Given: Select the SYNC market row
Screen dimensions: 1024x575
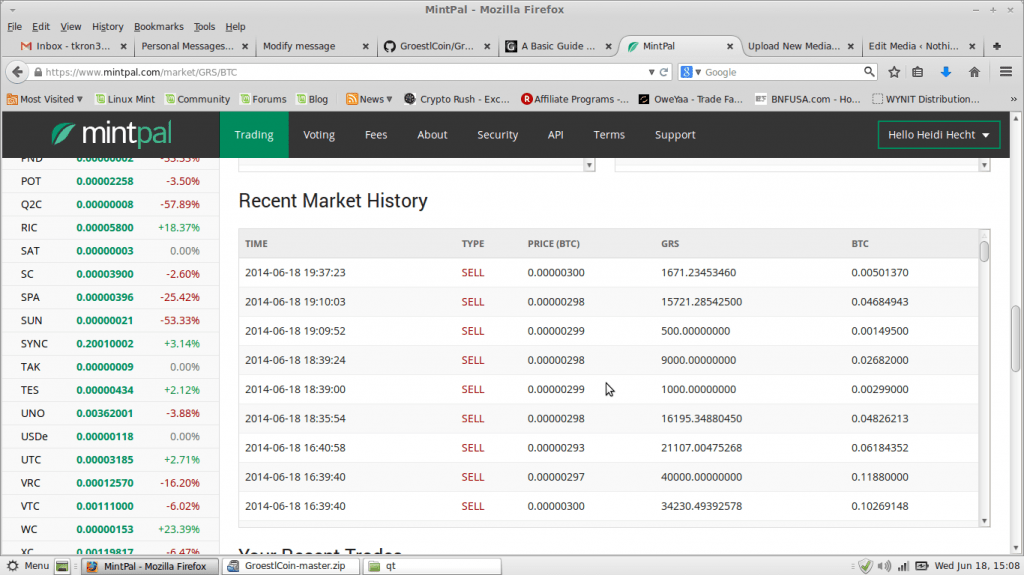Looking at the screenshot, I should coord(110,344).
